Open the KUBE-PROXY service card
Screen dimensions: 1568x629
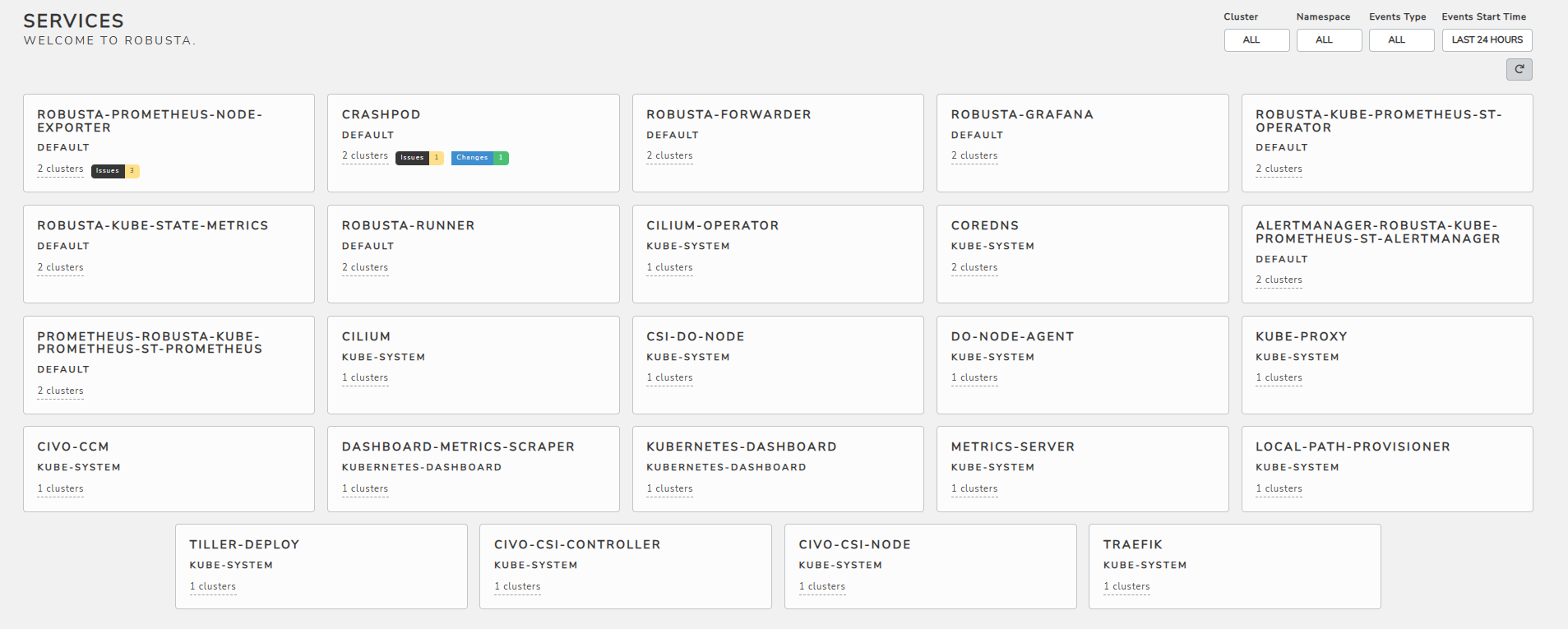[1386, 364]
